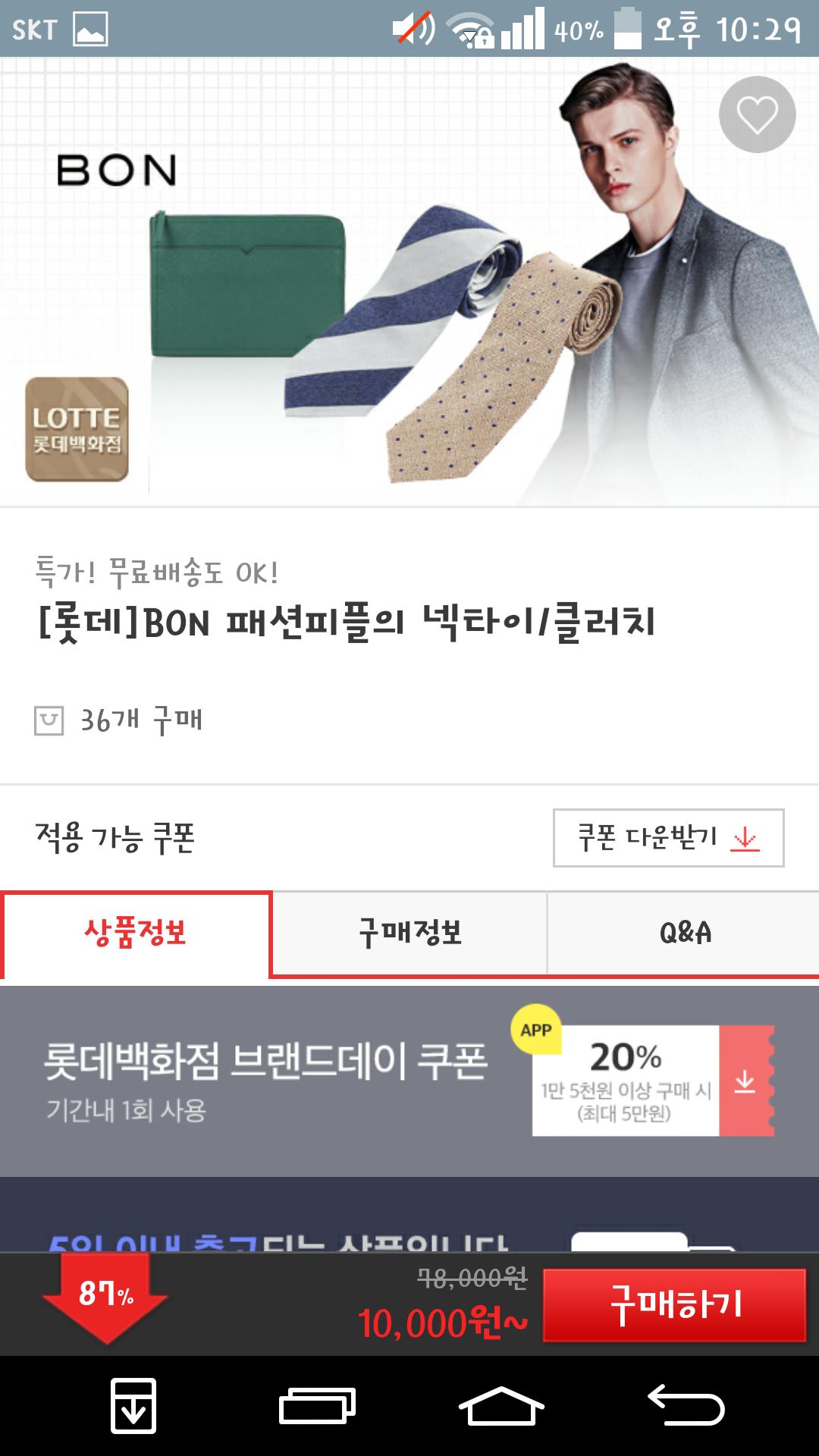Tap the Android back button
The height and width of the screenshot is (1456, 819).
coord(686,1404)
